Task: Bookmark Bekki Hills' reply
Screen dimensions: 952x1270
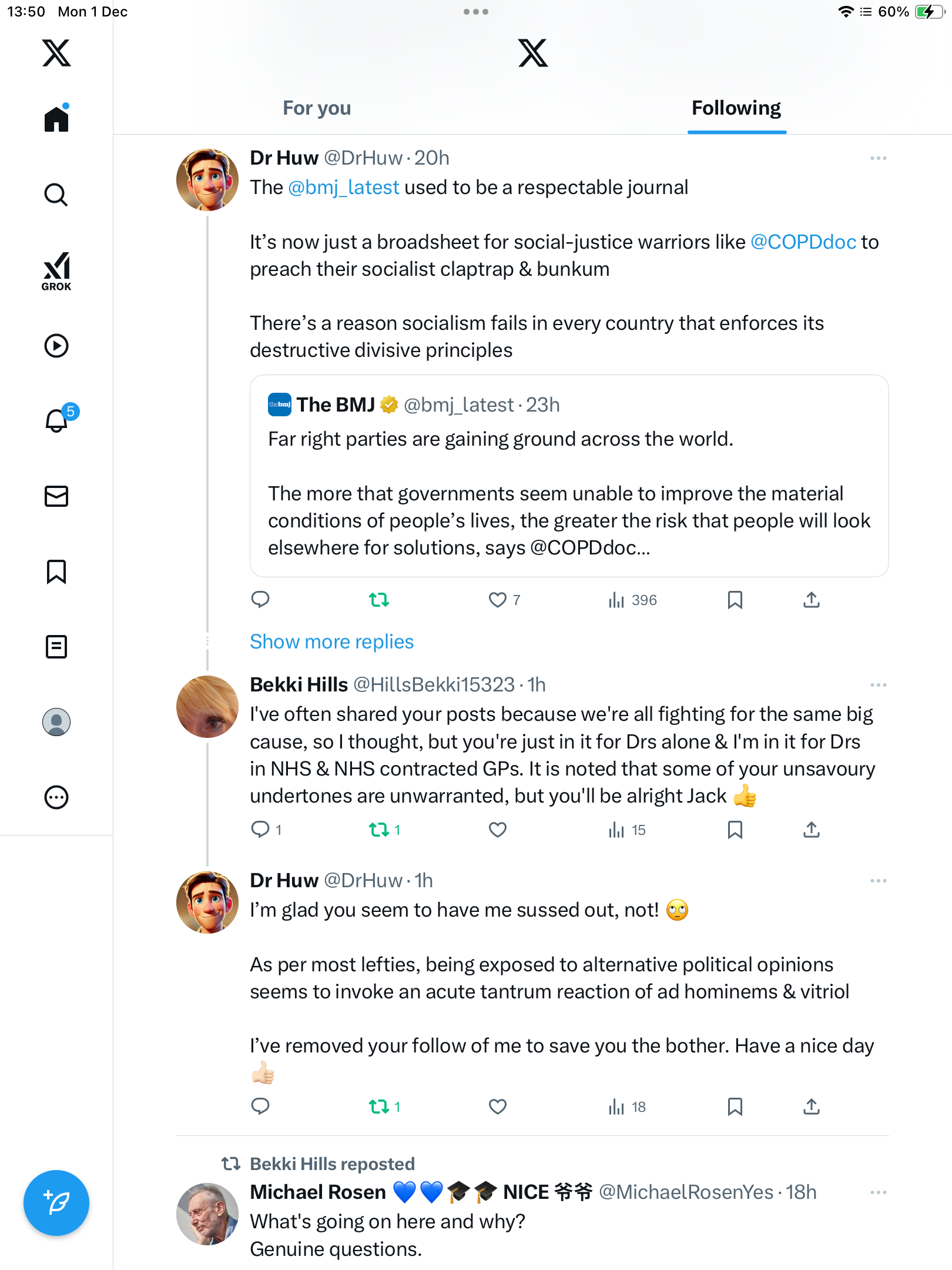Action: coord(735,830)
